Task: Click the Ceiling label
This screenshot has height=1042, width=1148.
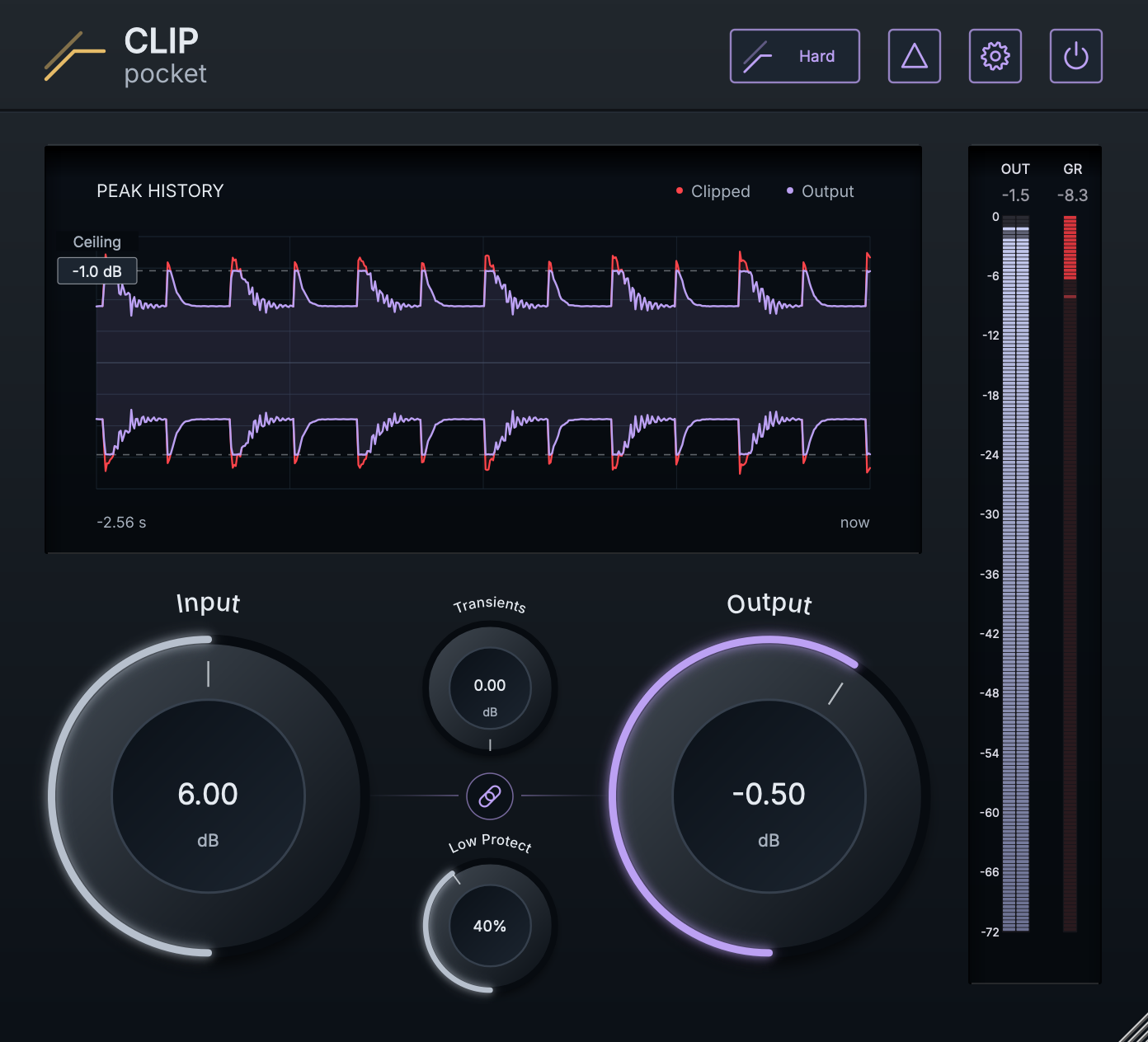Action: click(97, 242)
